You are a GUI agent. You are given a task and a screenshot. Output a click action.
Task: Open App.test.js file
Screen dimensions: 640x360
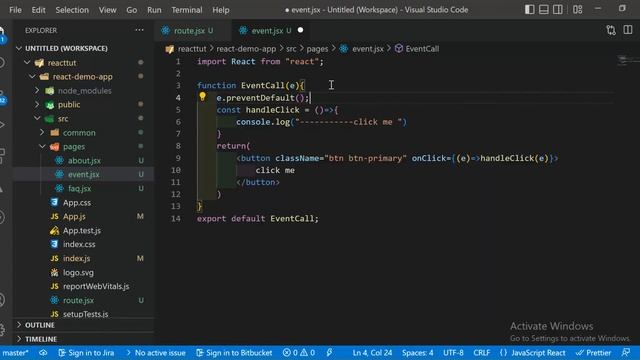click(82, 230)
